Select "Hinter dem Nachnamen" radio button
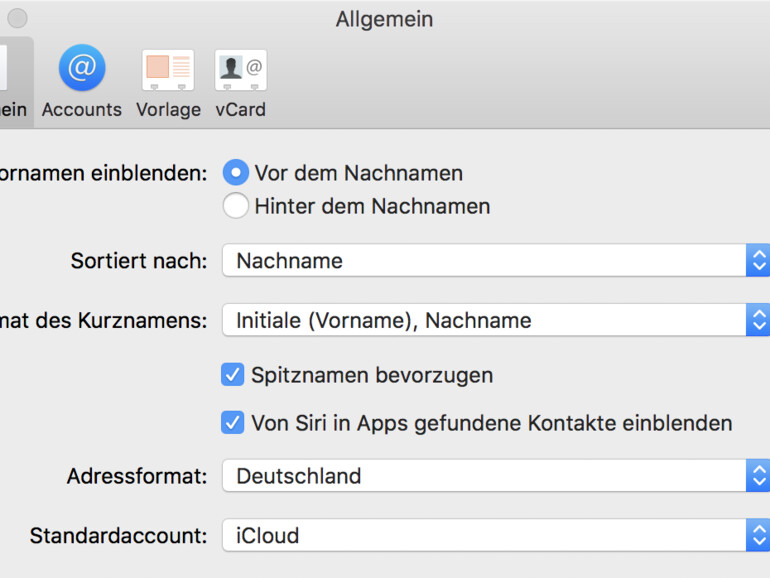 pos(235,206)
